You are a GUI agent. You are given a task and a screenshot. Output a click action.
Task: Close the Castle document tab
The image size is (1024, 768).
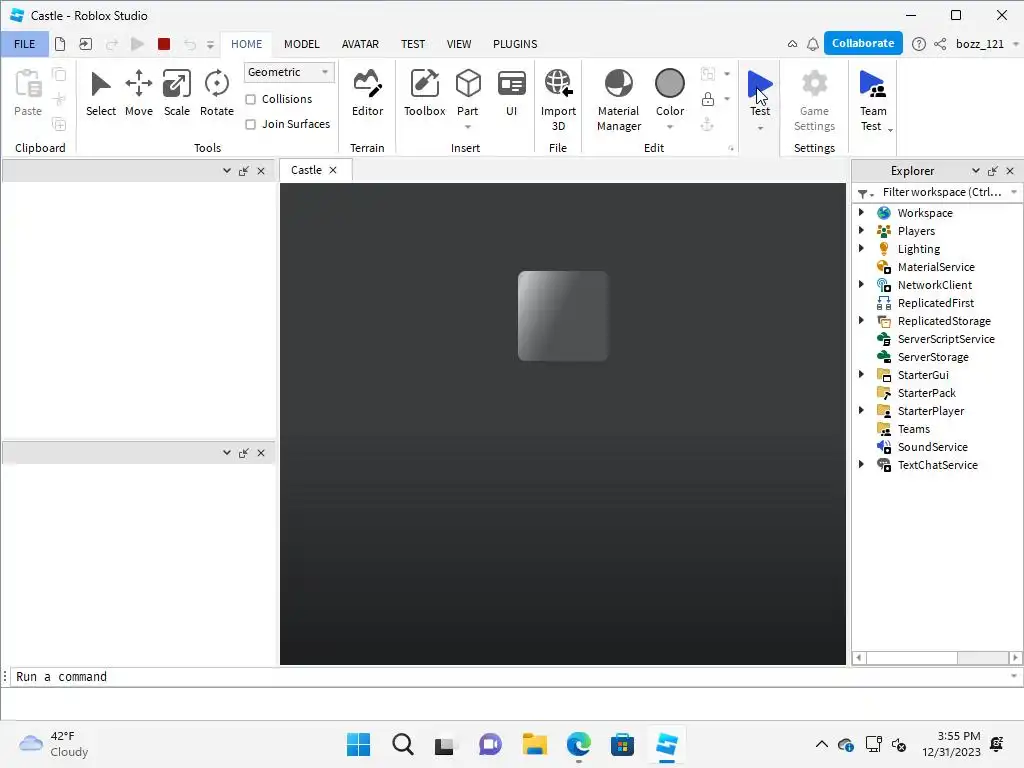tap(333, 170)
